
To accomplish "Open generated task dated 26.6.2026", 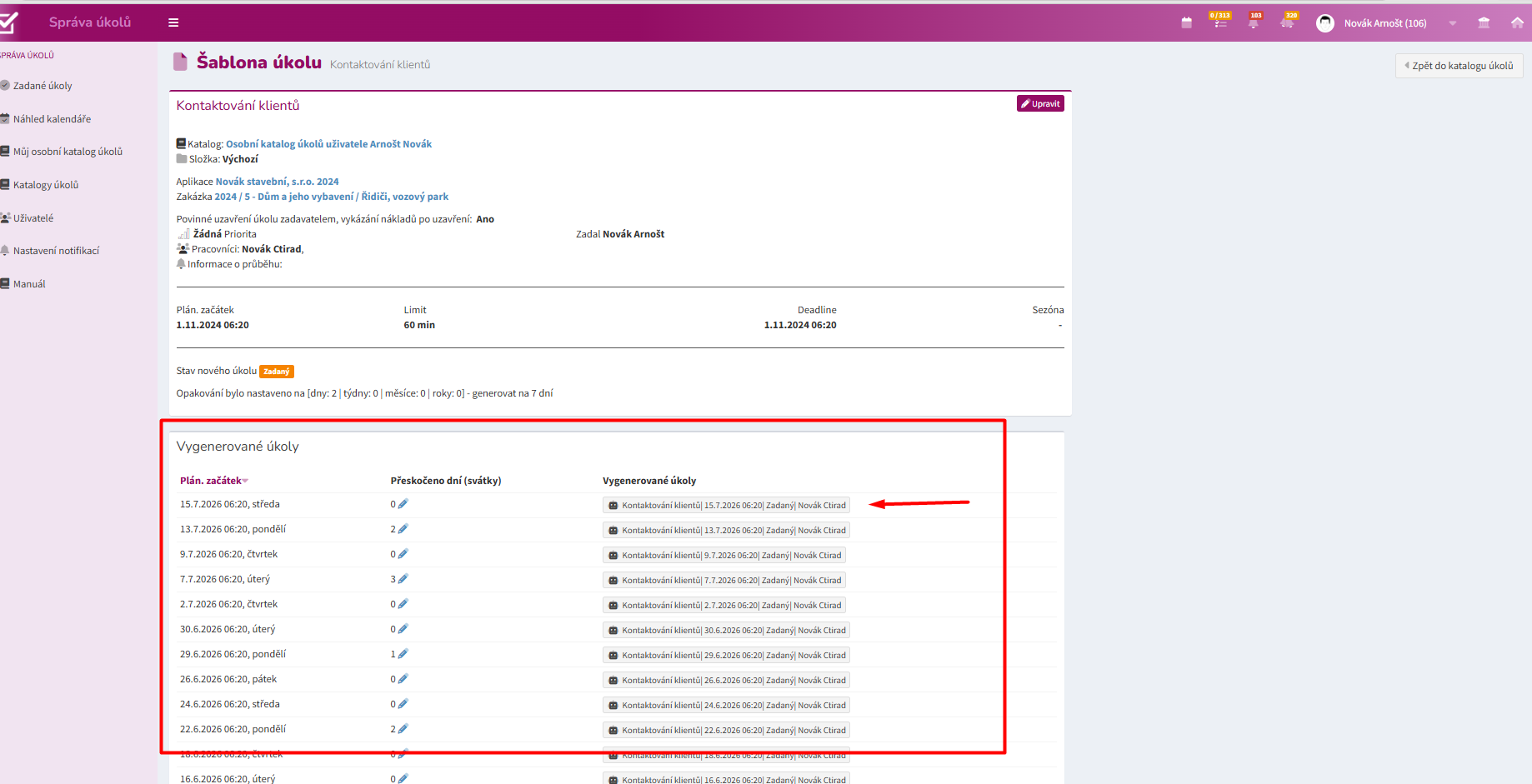I will coord(726,680).
